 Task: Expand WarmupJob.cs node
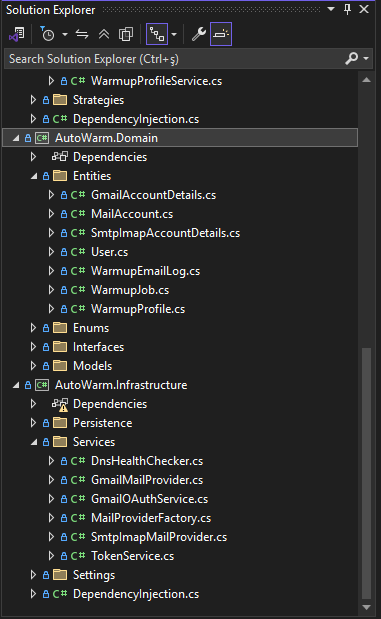click(x=51, y=290)
